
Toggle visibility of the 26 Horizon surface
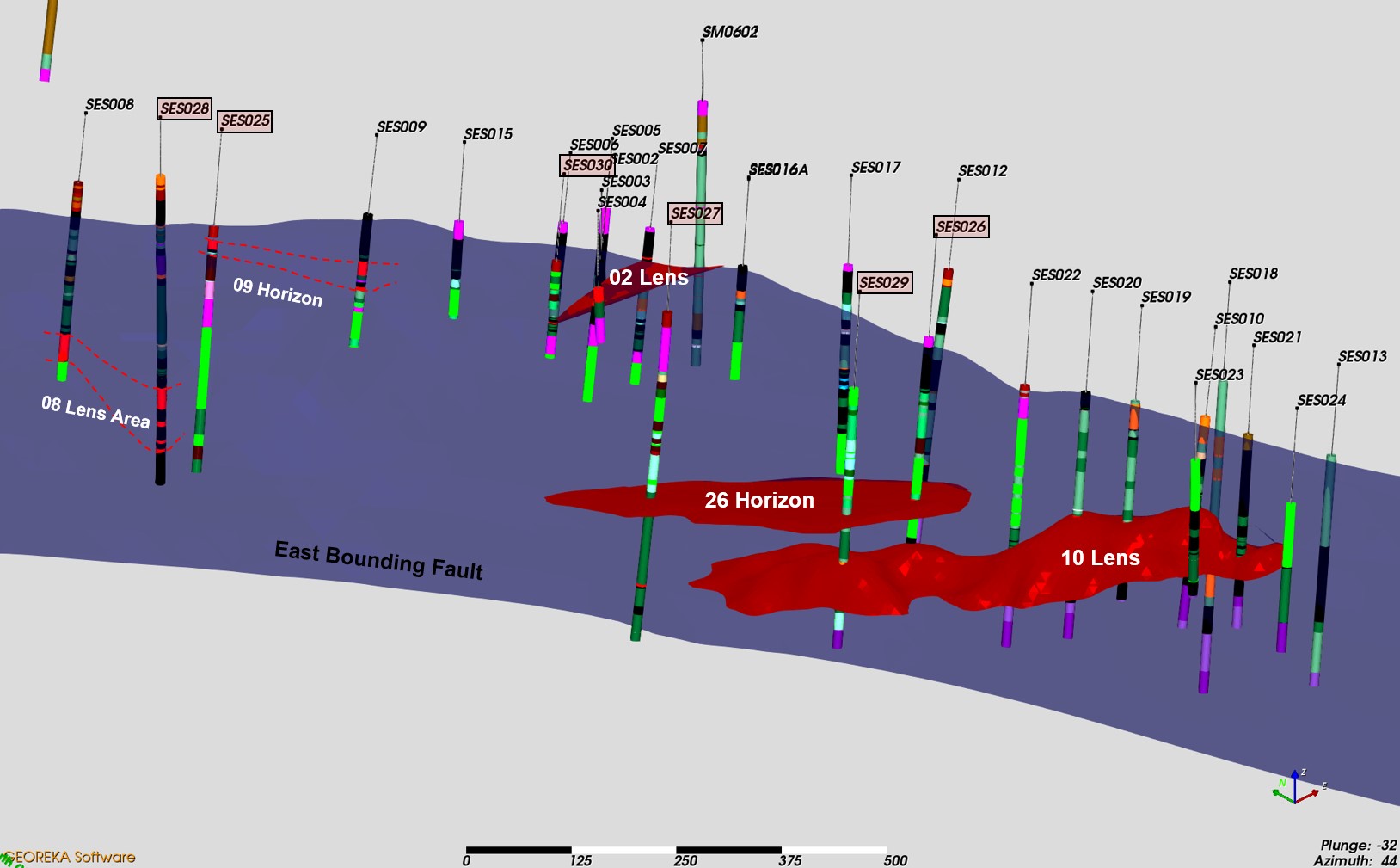(x=759, y=499)
